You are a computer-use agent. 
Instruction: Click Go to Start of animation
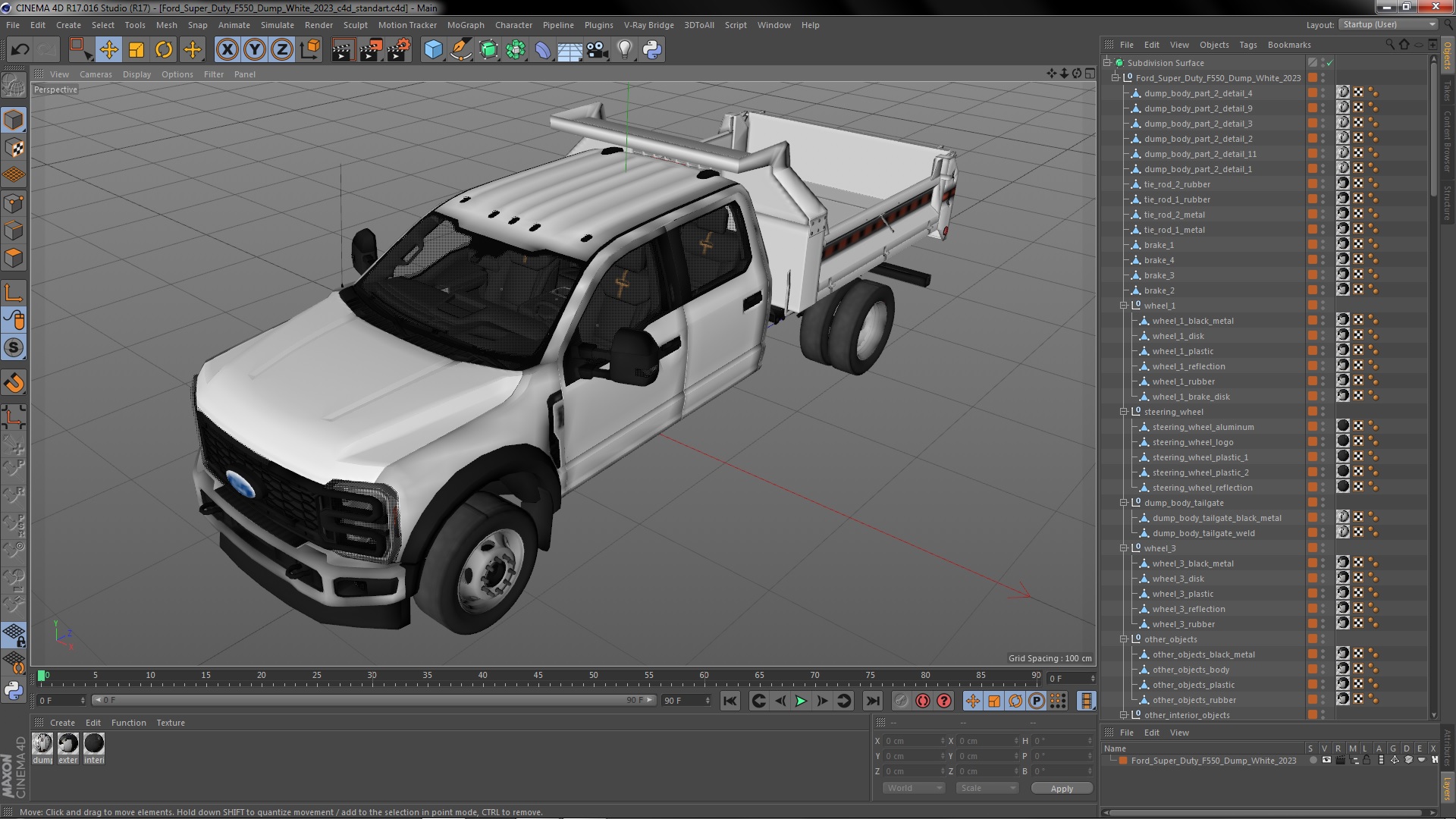(730, 701)
